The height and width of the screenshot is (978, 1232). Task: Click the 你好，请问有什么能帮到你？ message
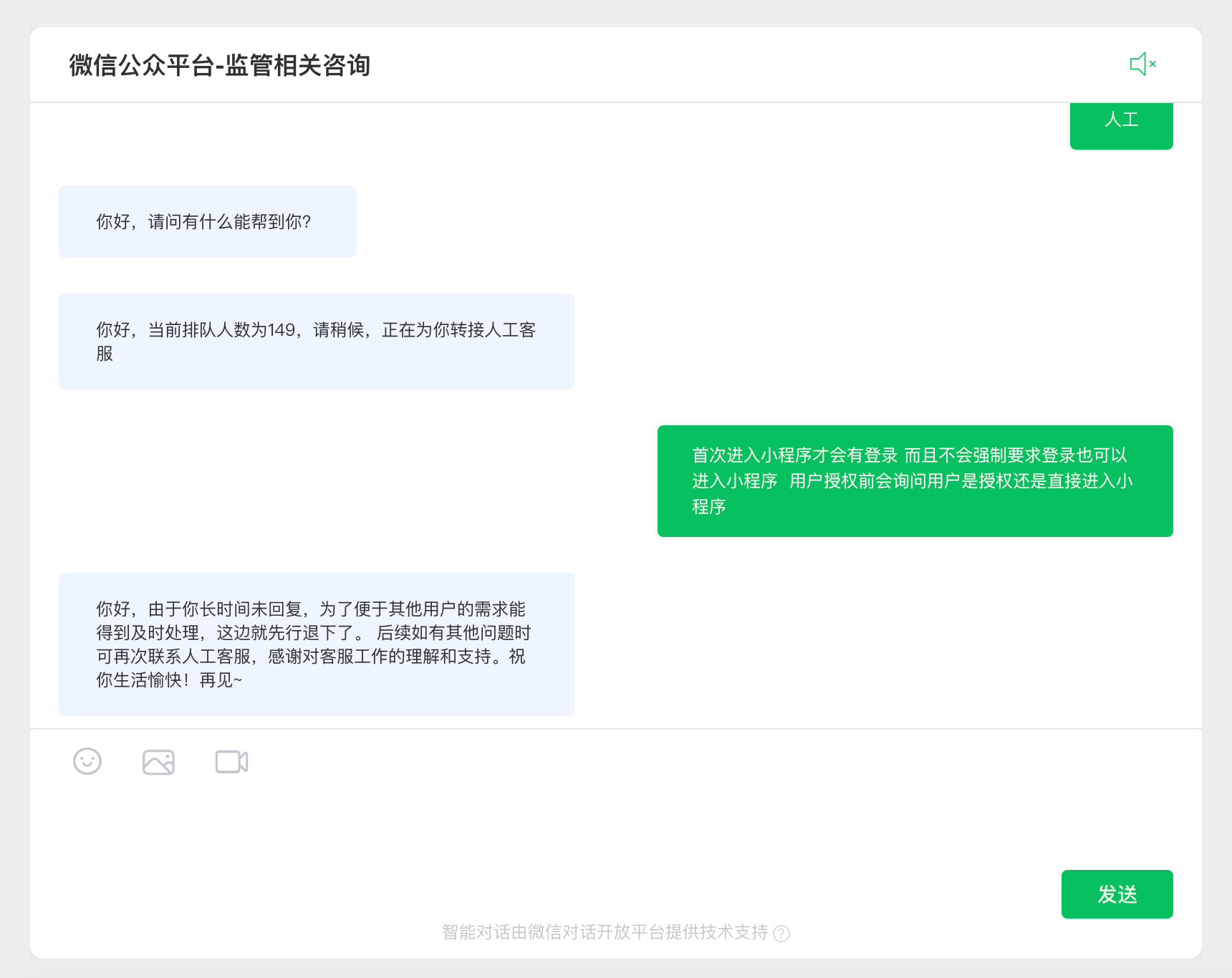coord(208,222)
